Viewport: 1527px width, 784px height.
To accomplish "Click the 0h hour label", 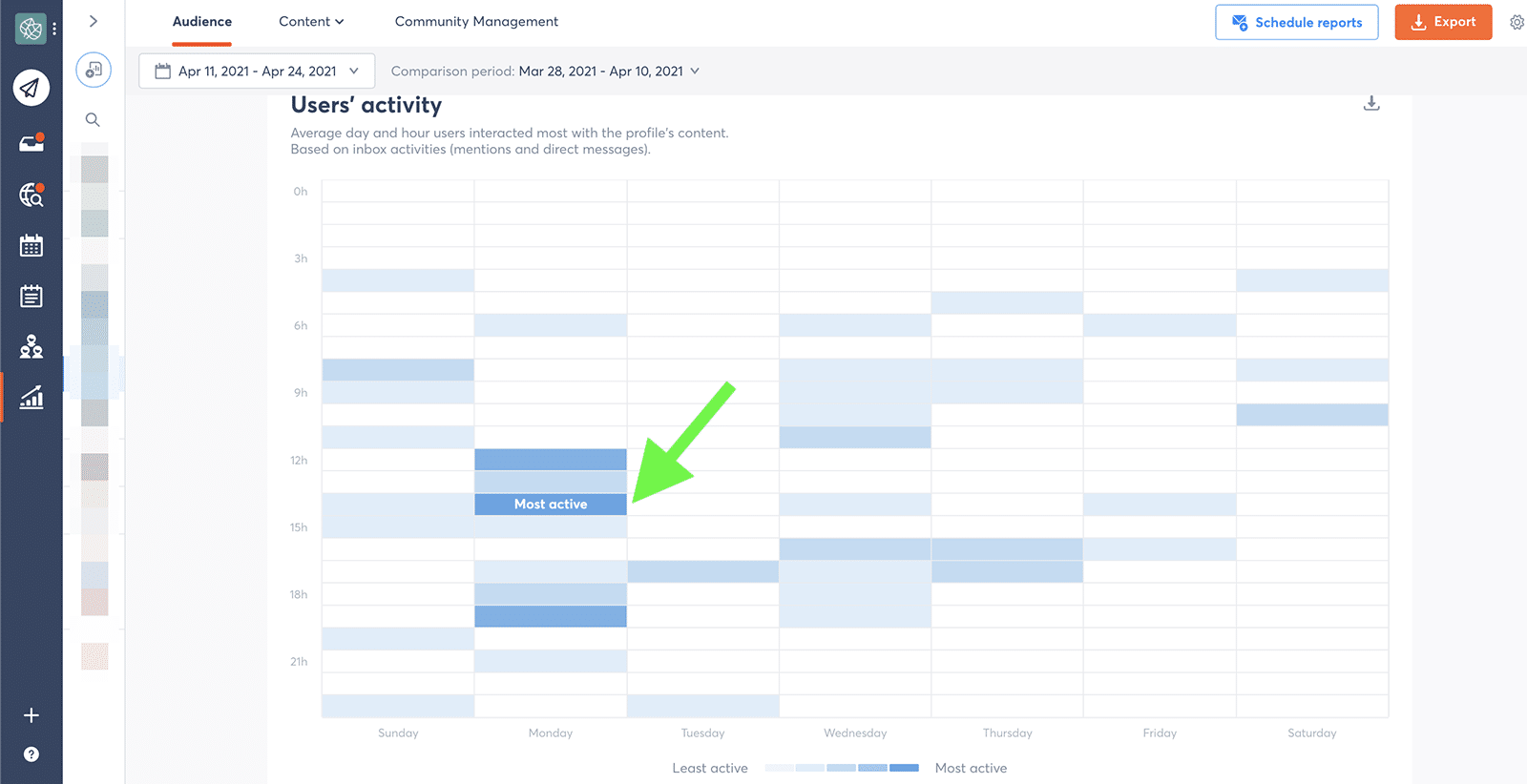I will [301, 192].
